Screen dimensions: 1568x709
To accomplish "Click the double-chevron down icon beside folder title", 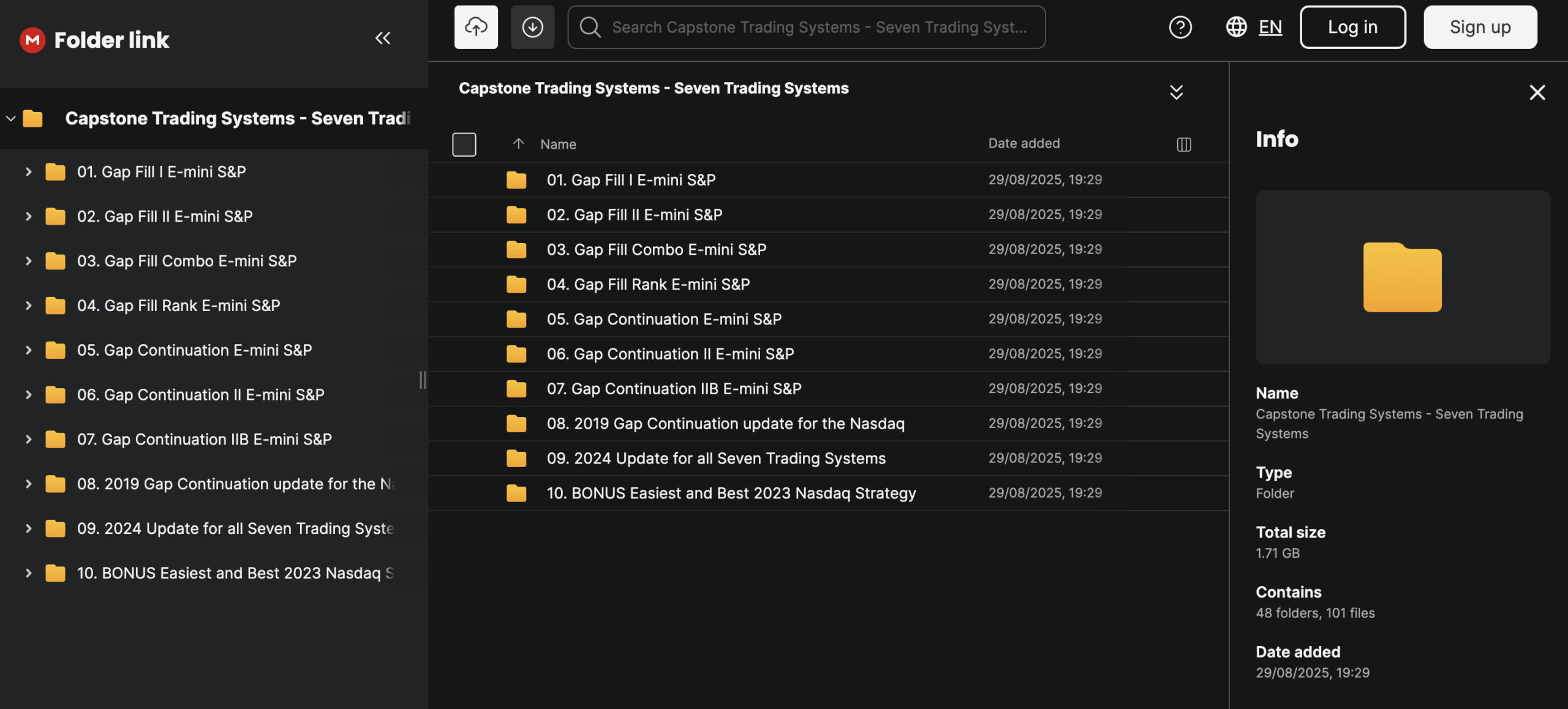I will click(x=1176, y=92).
